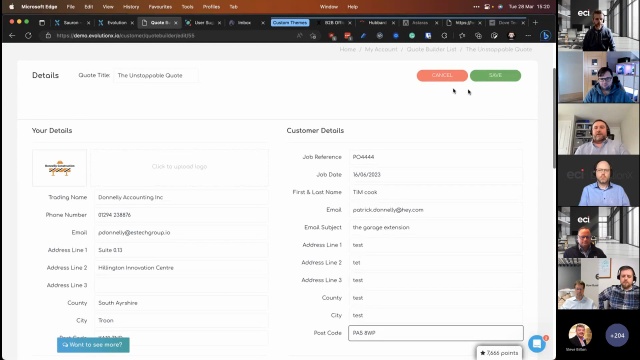This screenshot has width=640, height=360.
Task: Open the Window menu
Action: pyautogui.click(x=329, y=7)
